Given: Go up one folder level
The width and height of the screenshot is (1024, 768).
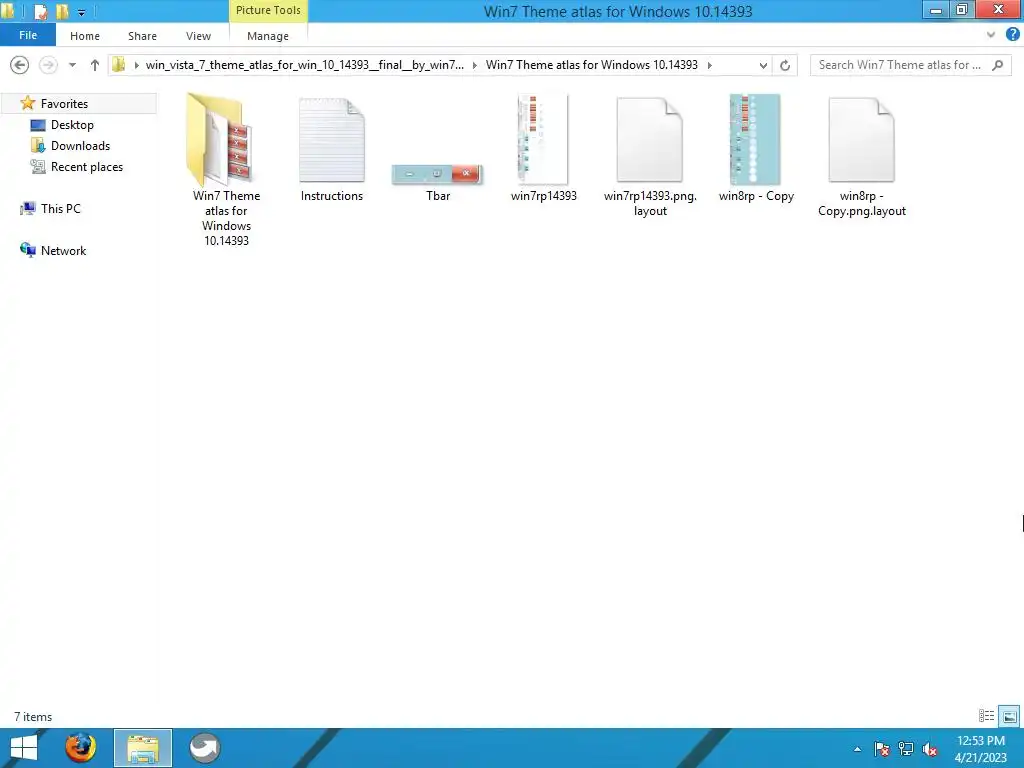Looking at the screenshot, I should click(95, 65).
